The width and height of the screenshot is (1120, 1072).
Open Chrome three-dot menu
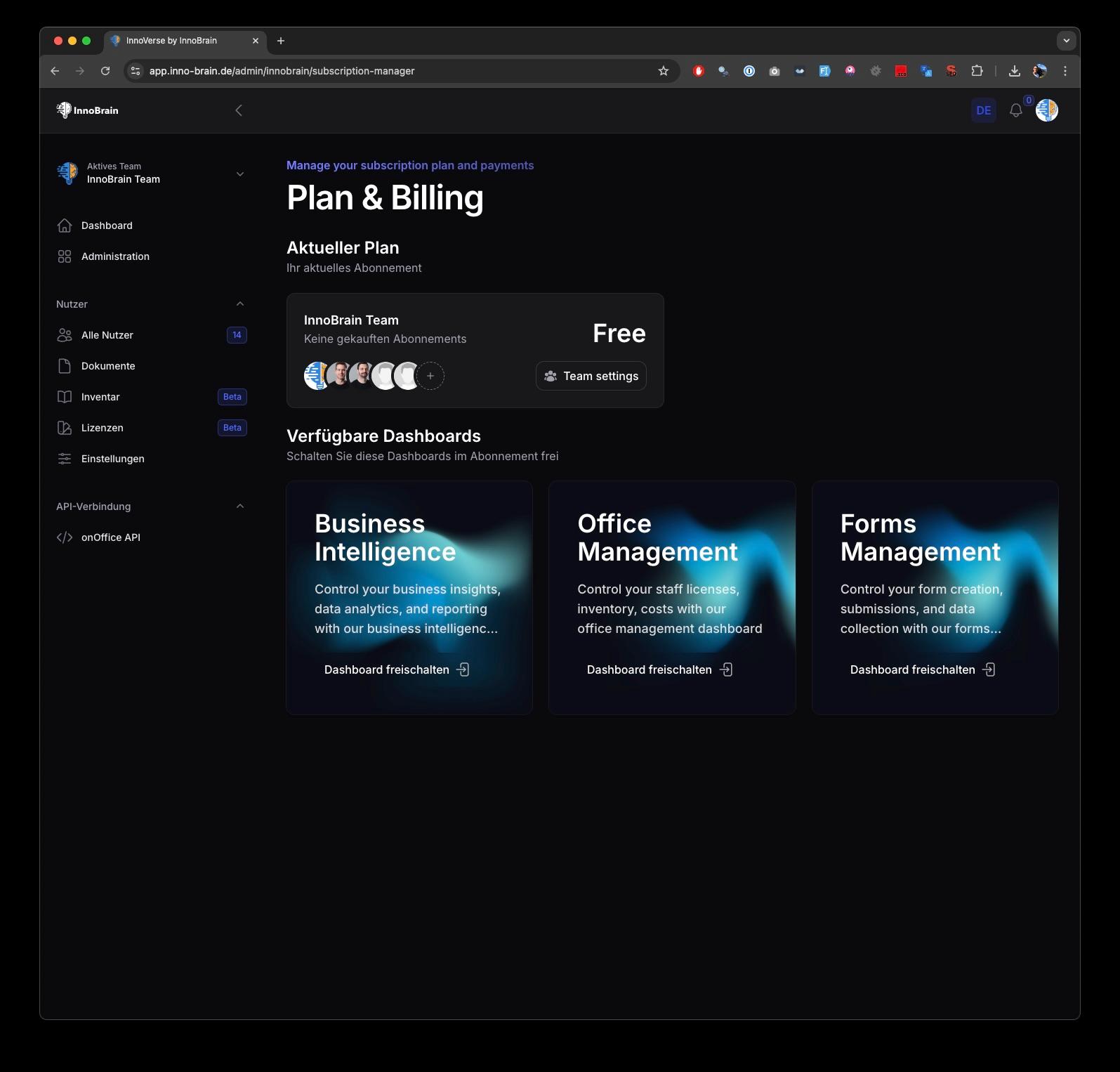tap(1065, 71)
